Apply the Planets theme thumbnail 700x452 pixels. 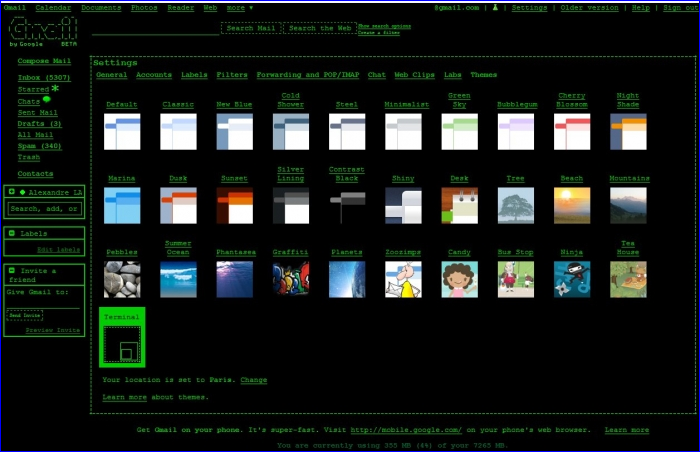point(347,280)
